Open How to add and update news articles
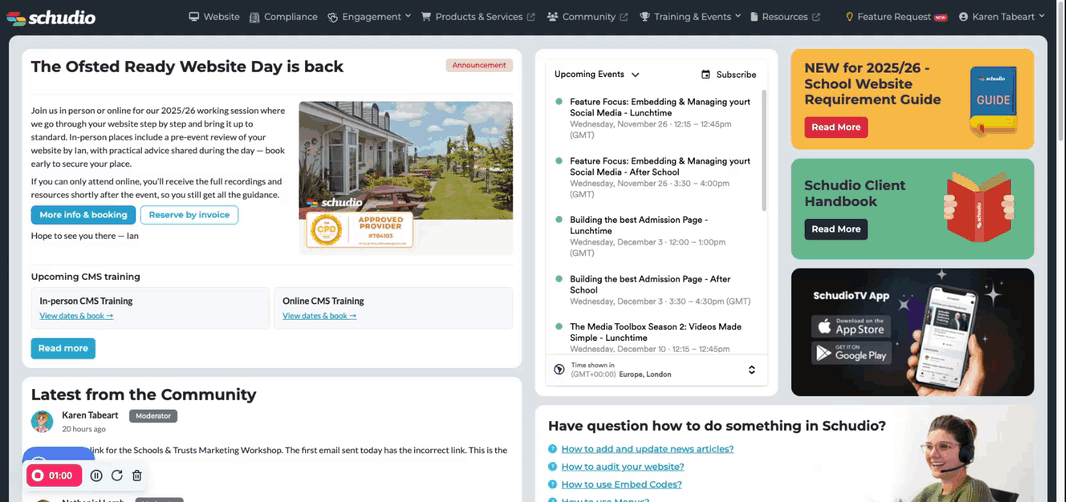The image size is (1066, 502). pyautogui.click(x=647, y=449)
